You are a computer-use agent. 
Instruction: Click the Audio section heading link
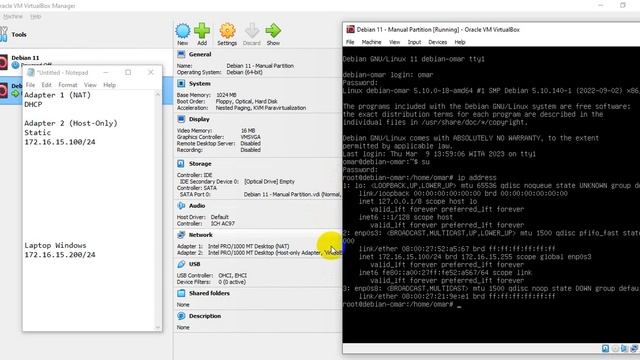tap(197, 206)
